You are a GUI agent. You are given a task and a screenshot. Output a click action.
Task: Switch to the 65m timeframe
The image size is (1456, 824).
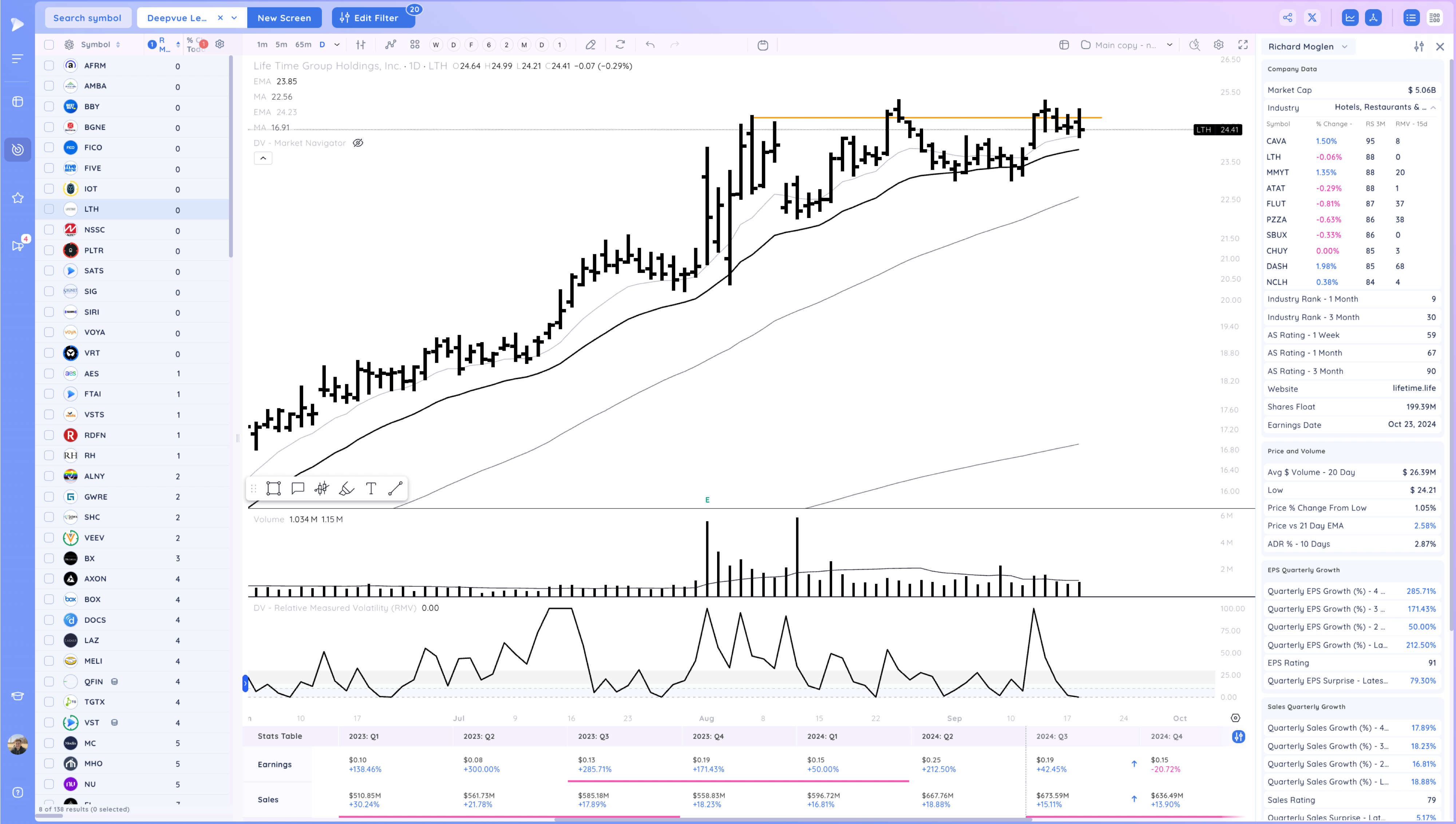coord(303,45)
